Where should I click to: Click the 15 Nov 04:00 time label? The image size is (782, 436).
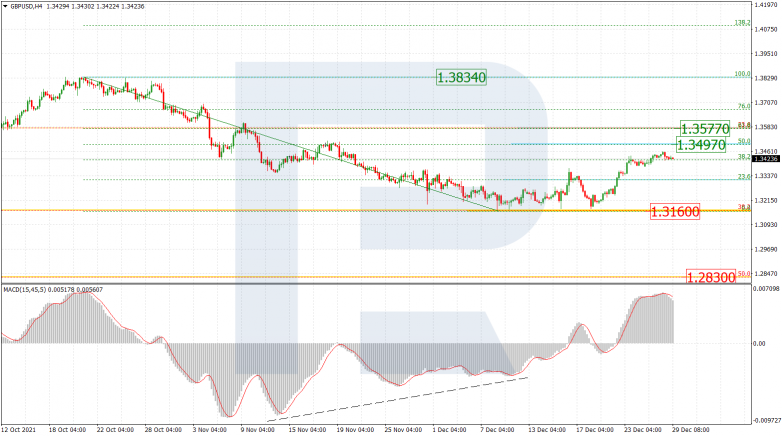click(x=307, y=430)
